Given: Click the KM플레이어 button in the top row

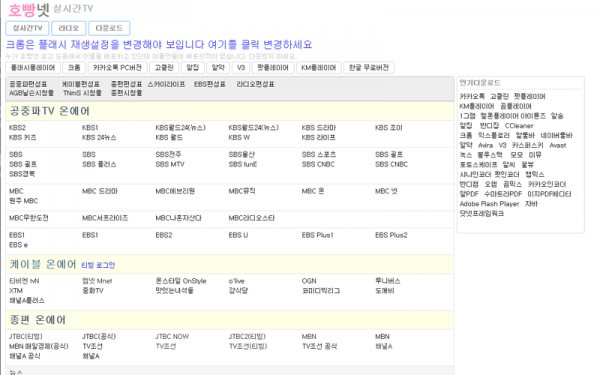Looking at the screenshot, I should click(318, 68).
